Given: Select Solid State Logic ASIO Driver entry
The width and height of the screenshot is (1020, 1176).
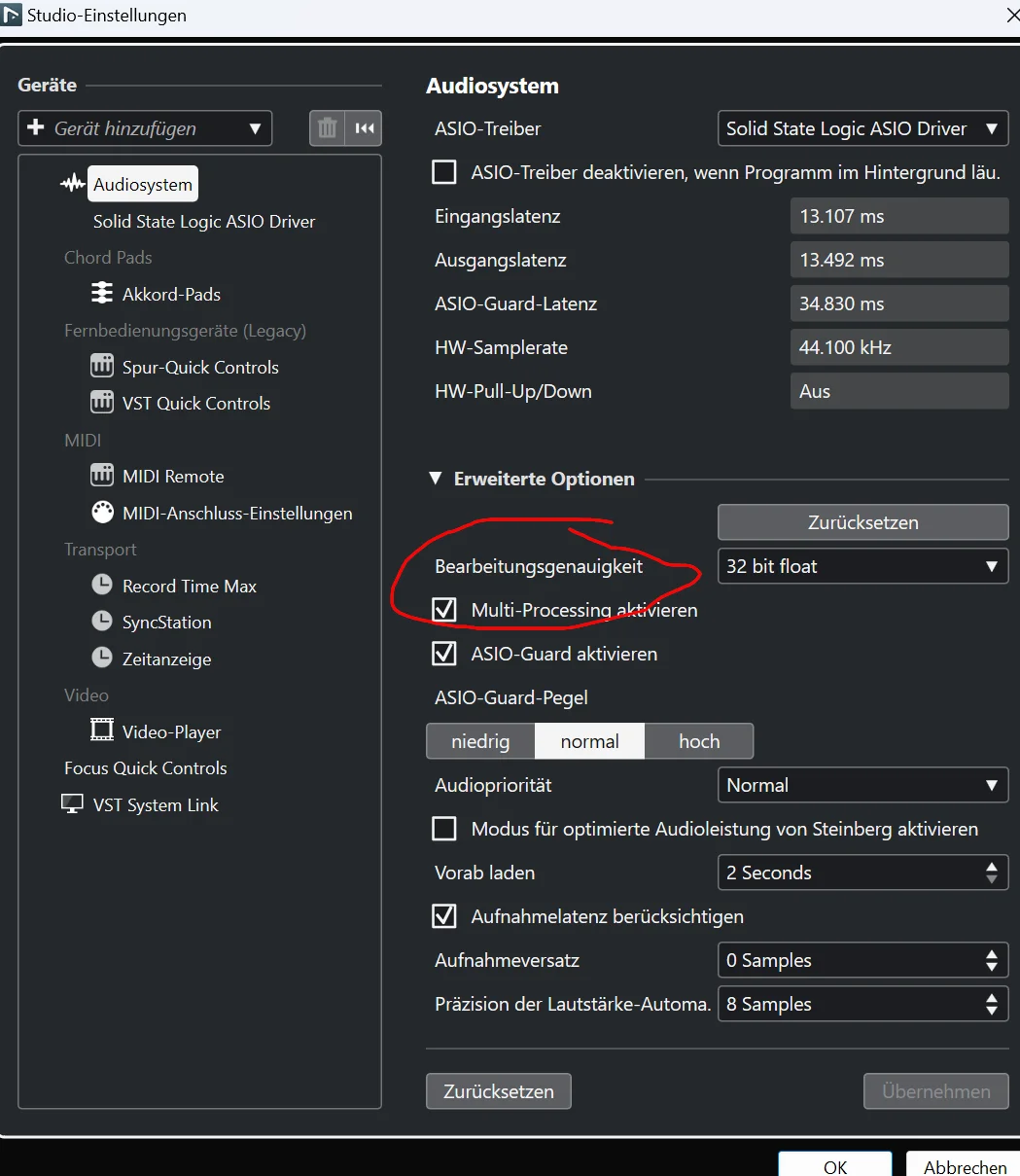Looking at the screenshot, I should (204, 221).
